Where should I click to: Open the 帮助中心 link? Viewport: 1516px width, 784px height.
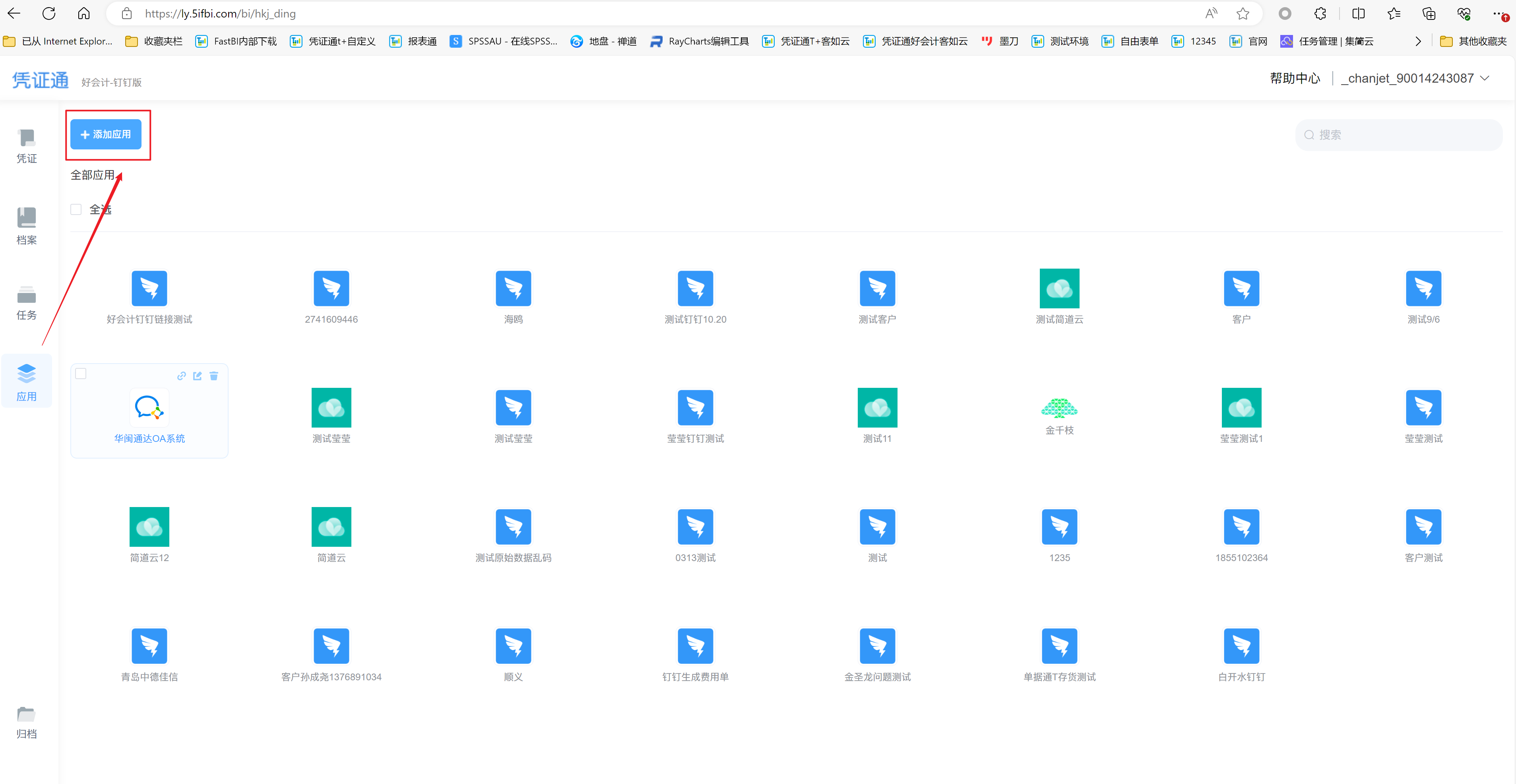(1295, 78)
